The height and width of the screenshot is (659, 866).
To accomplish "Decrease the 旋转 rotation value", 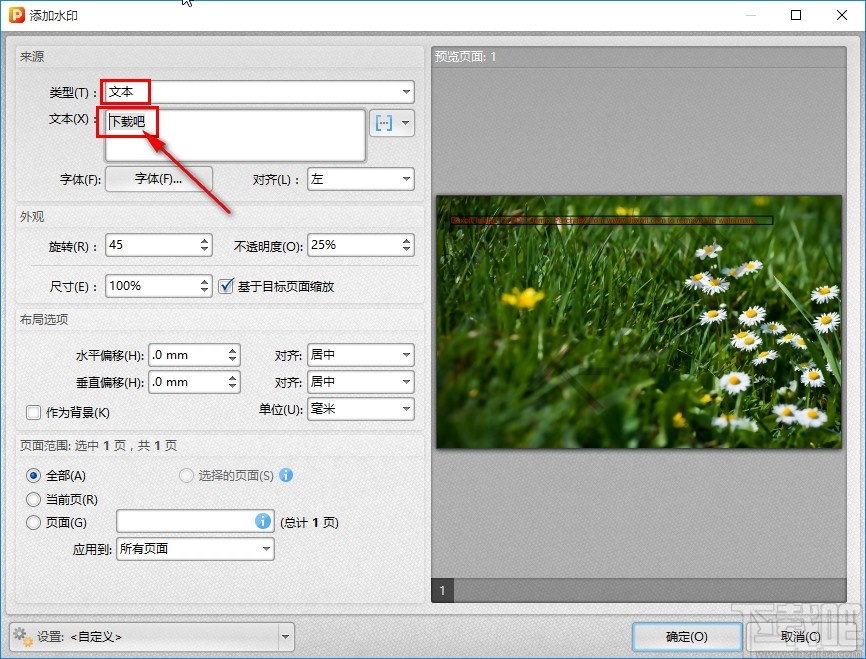I will (205, 249).
